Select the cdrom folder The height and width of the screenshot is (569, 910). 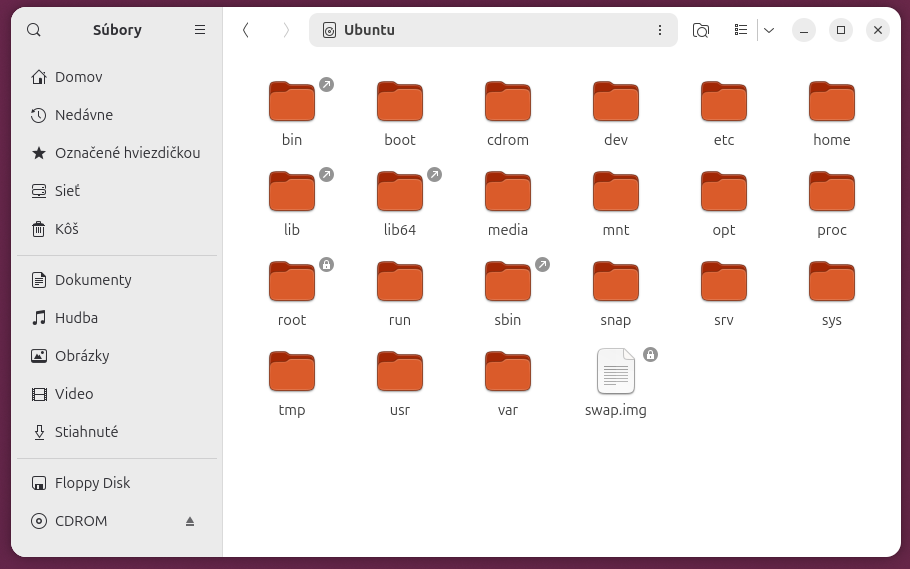click(508, 102)
